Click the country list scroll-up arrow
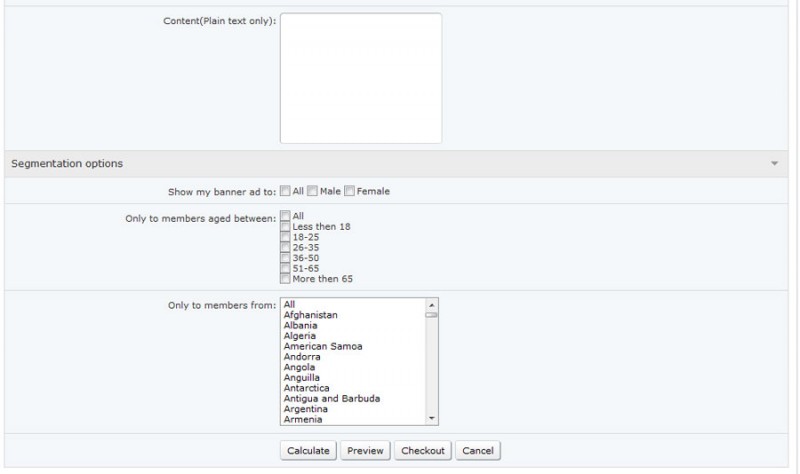The width and height of the screenshot is (800, 474). 432,305
